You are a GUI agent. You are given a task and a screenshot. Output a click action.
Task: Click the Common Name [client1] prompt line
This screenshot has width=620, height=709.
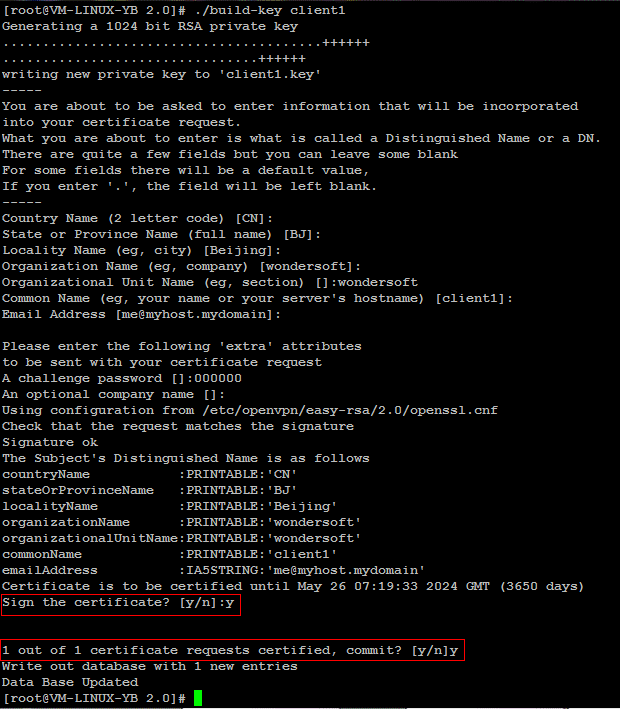[x=257, y=298]
